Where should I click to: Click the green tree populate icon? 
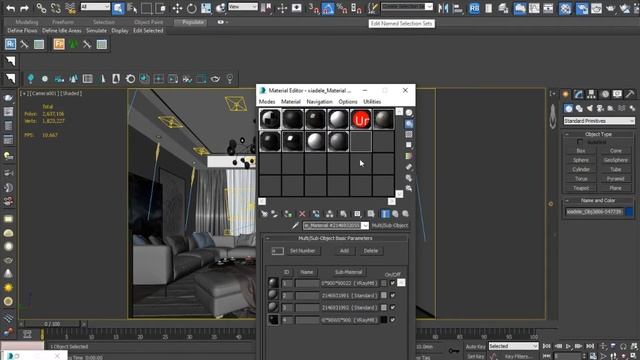73,44
